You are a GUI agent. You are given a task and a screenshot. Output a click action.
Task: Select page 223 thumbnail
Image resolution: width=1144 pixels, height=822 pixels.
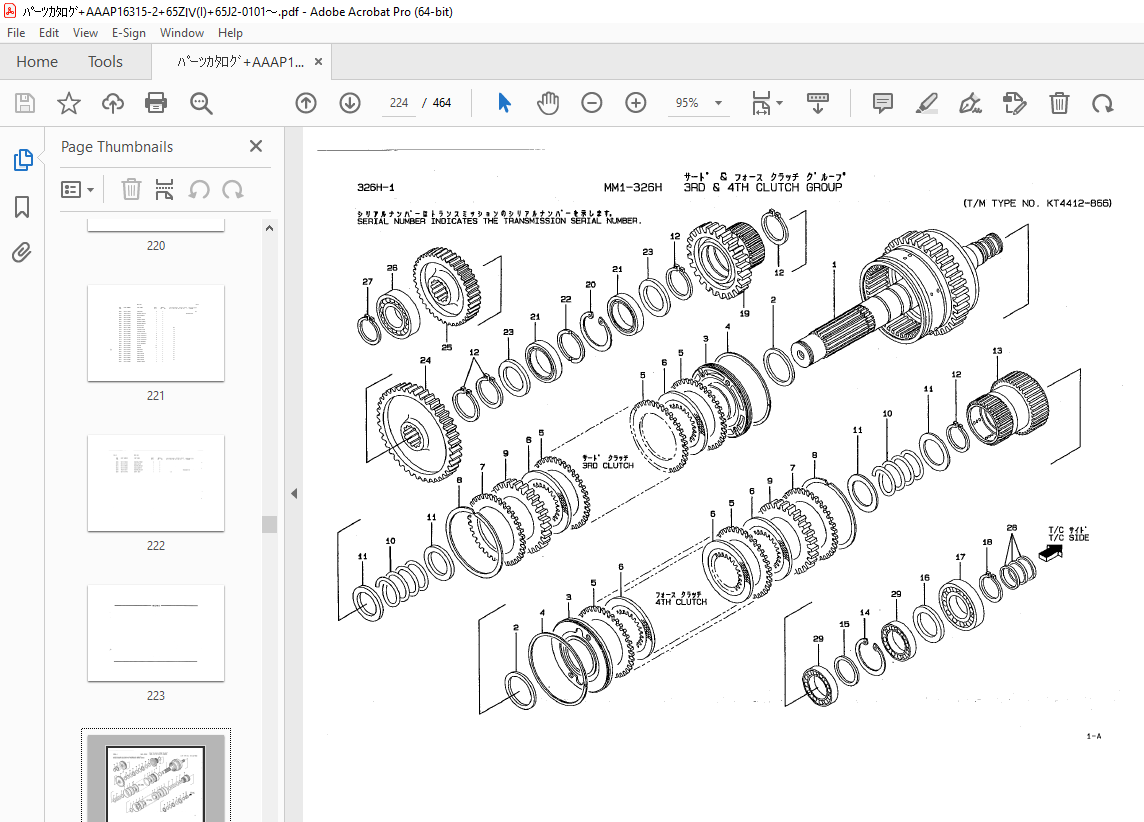point(155,633)
